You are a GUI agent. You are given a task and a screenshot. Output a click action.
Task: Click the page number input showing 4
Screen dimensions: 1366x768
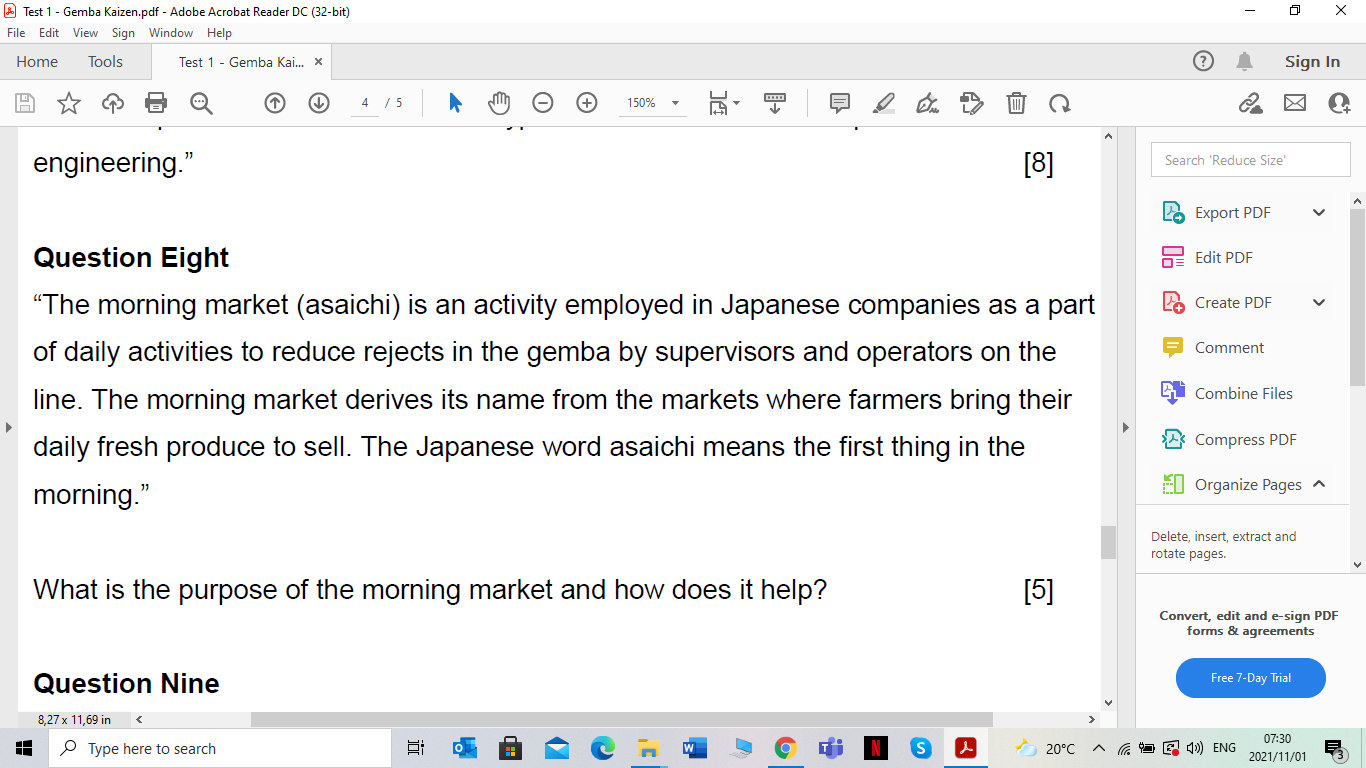point(364,103)
